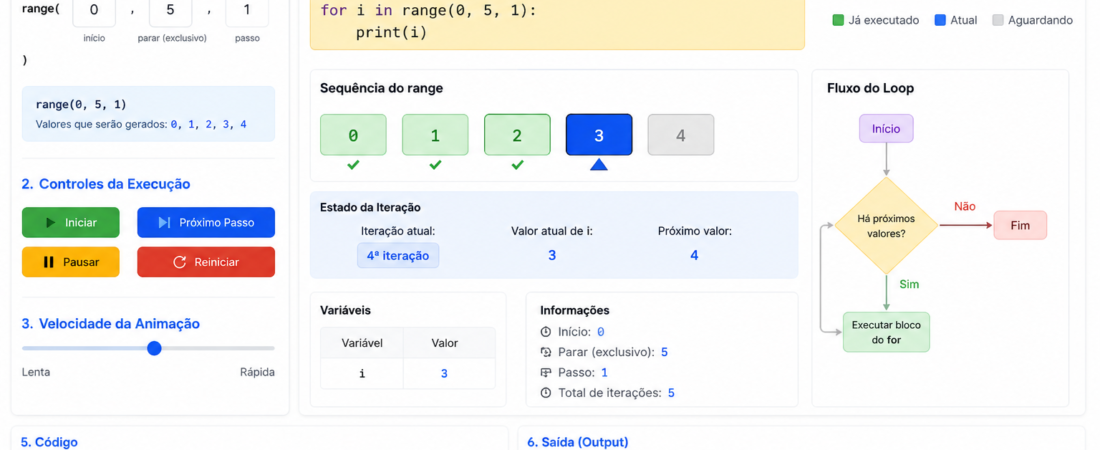
Task: Click the Fluxo do Loop heading
Action: coord(870,88)
